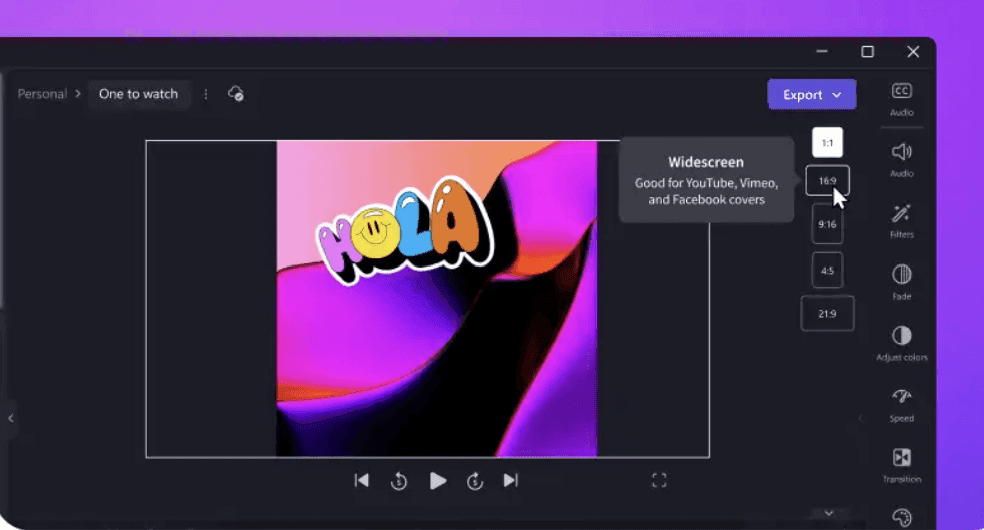Open the Audio speaker panel
Screen dimensions: 984x530
pyautogui.click(x=901, y=160)
